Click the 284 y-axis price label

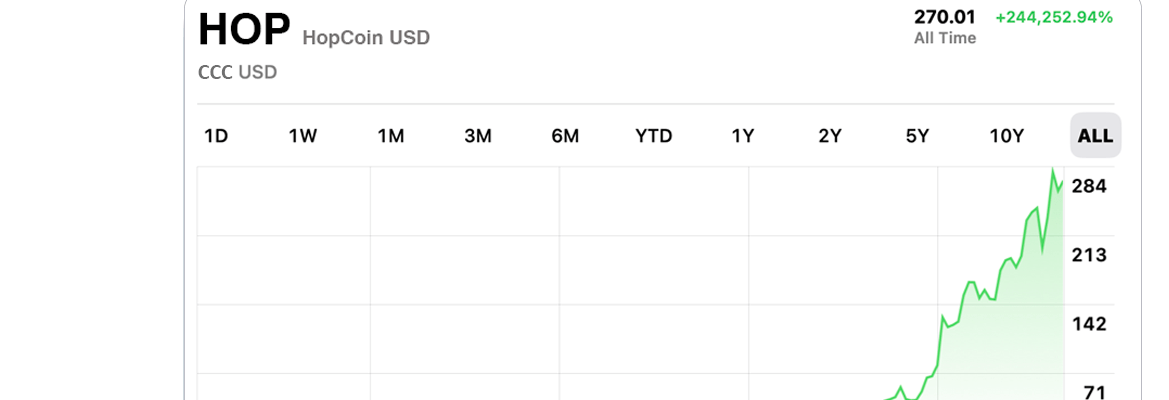(1089, 186)
